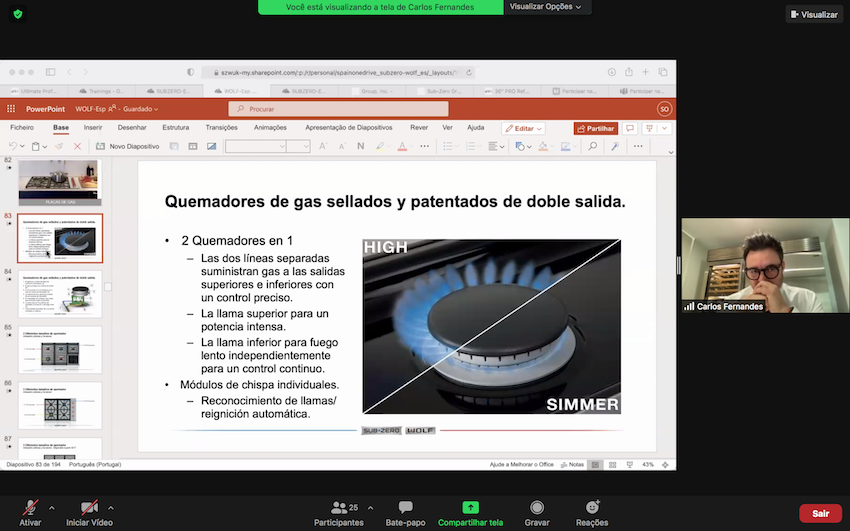Open the font name combo box
Viewport: 850px width, 531px height.
point(255,146)
